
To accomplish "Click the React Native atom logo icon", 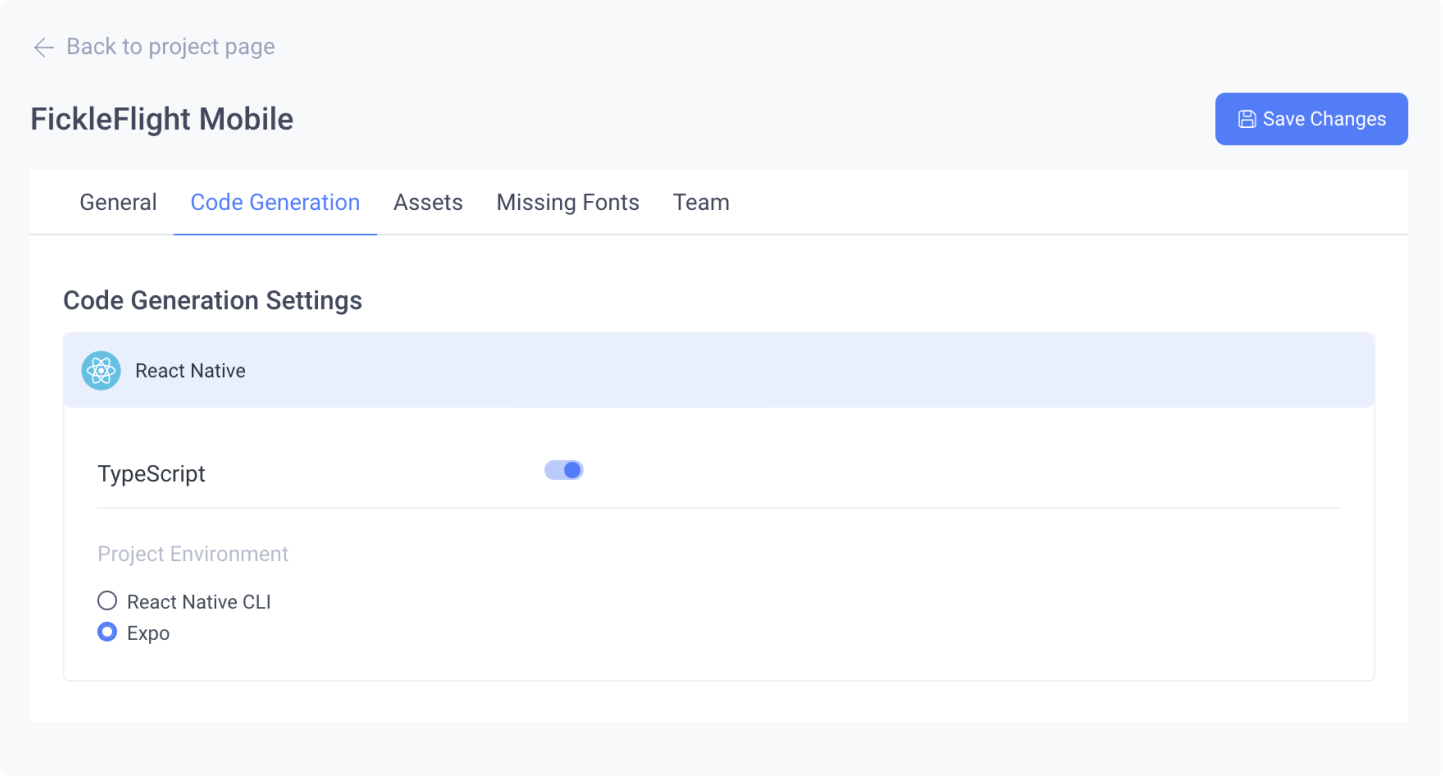I will coord(101,371).
